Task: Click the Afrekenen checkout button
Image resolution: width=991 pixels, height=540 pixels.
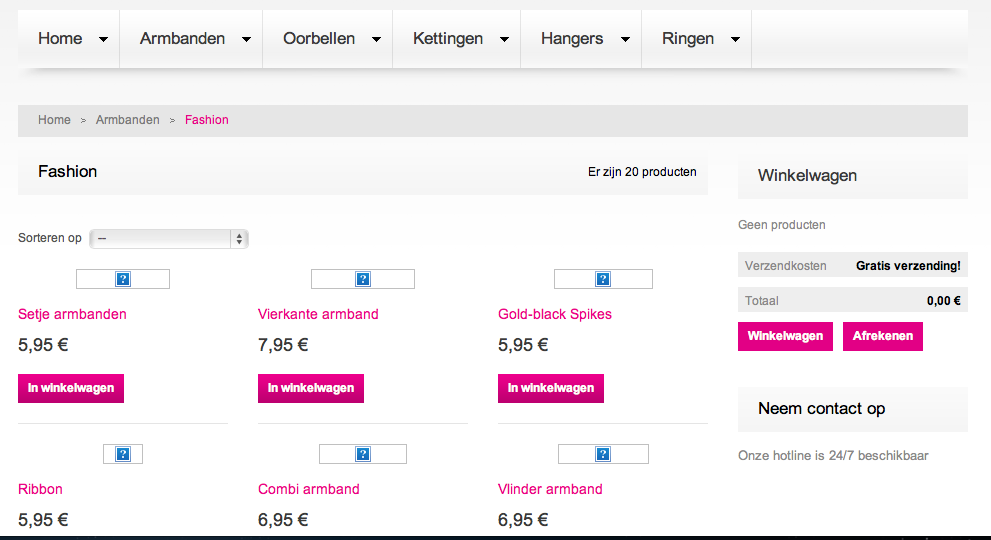Action: tap(883, 336)
